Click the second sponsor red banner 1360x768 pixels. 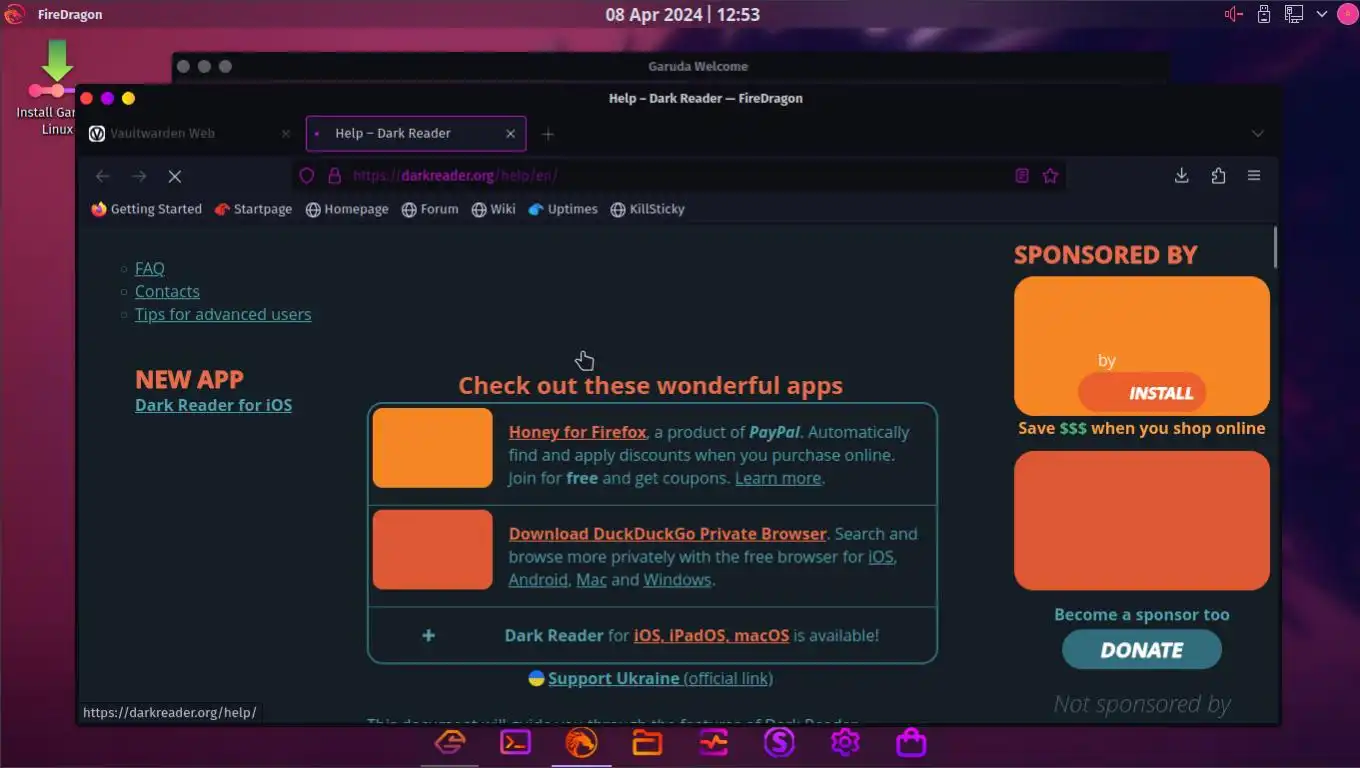tap(1142, 520)
